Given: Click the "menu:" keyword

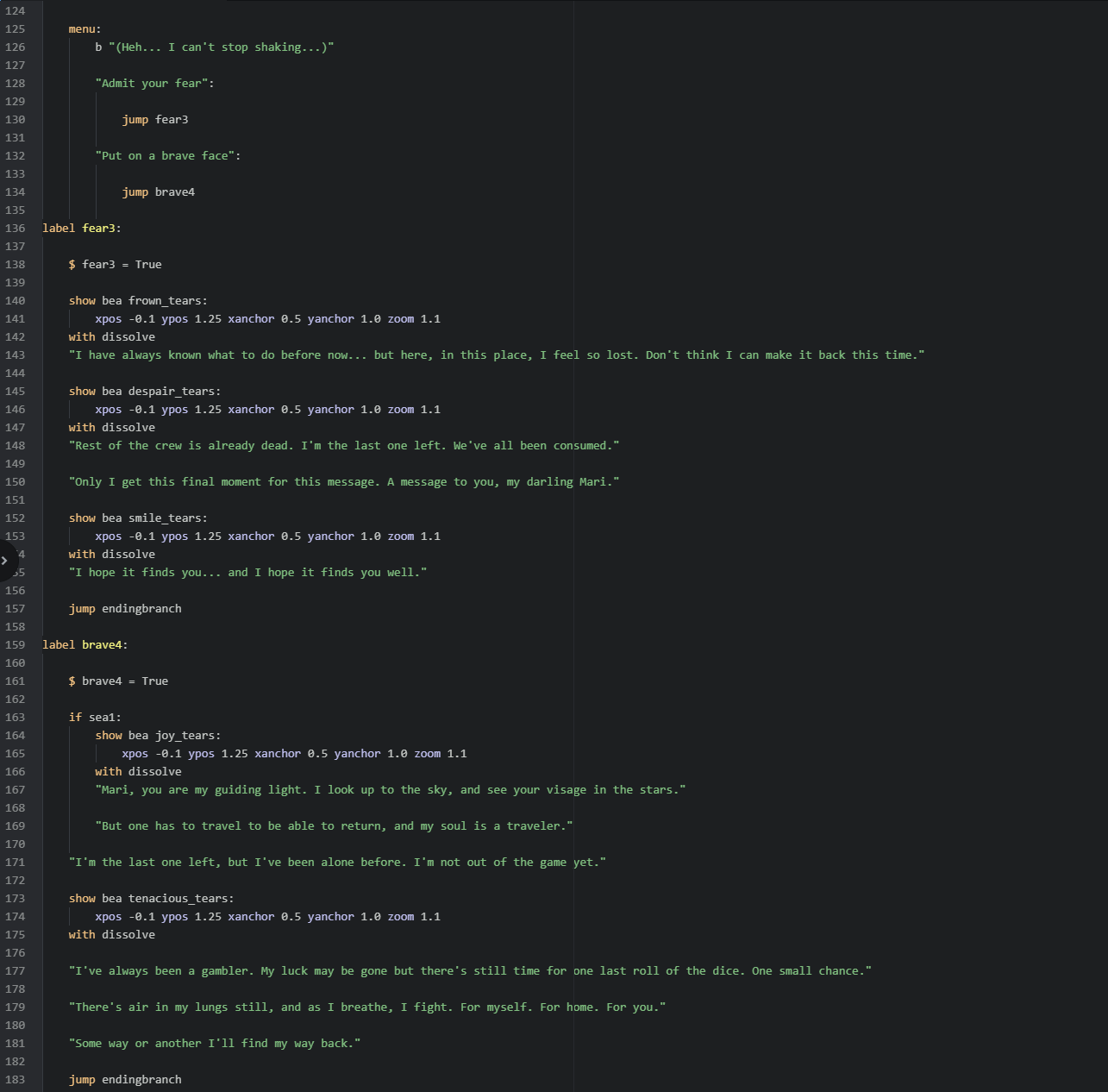Looking at the screenshot, I should pos(85,29).
